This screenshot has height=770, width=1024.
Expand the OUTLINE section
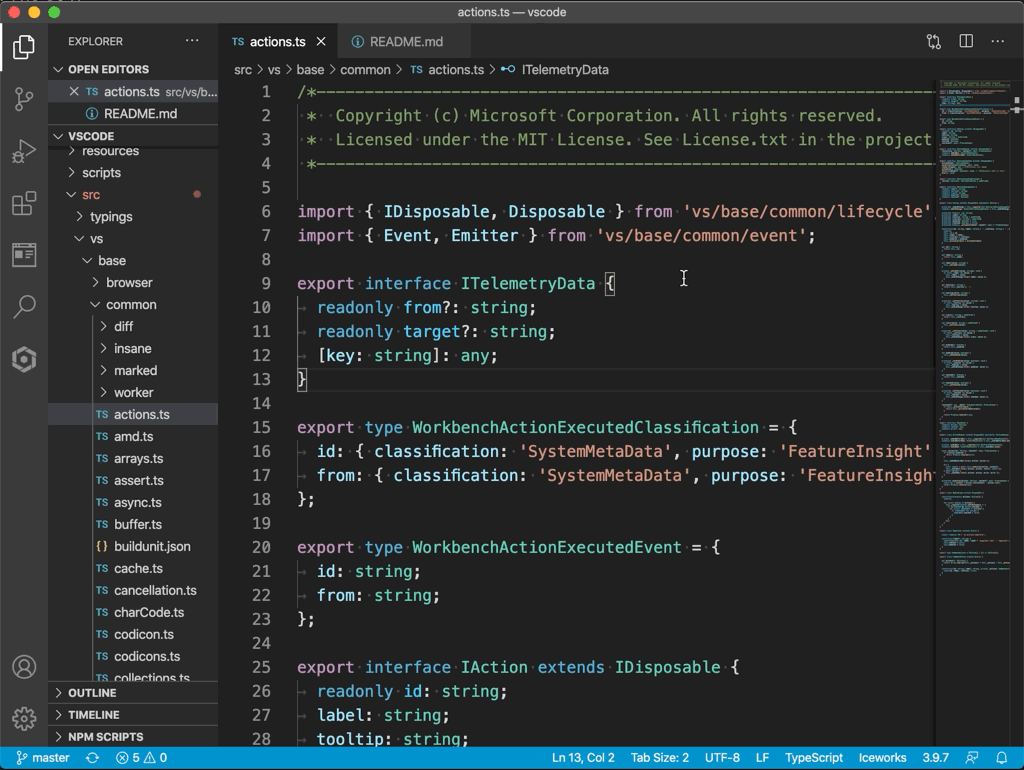tap(92, 693)
